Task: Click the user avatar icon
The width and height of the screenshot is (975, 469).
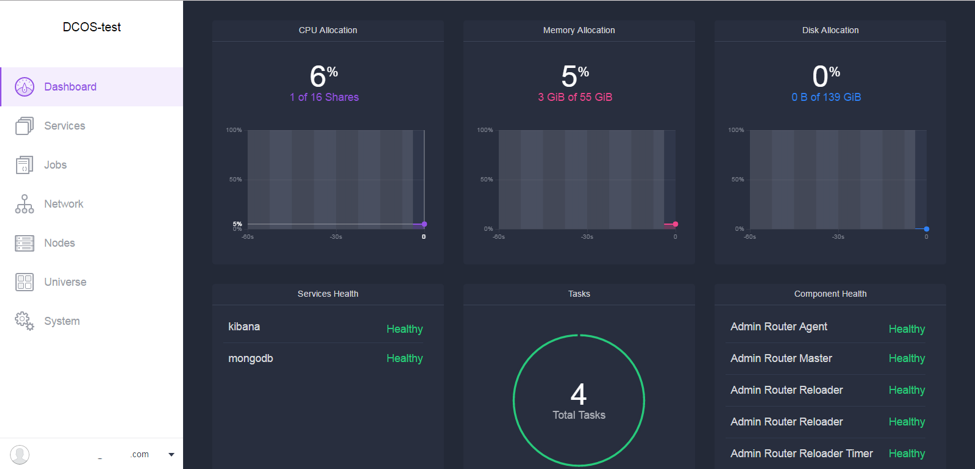Action: point(20,454)
